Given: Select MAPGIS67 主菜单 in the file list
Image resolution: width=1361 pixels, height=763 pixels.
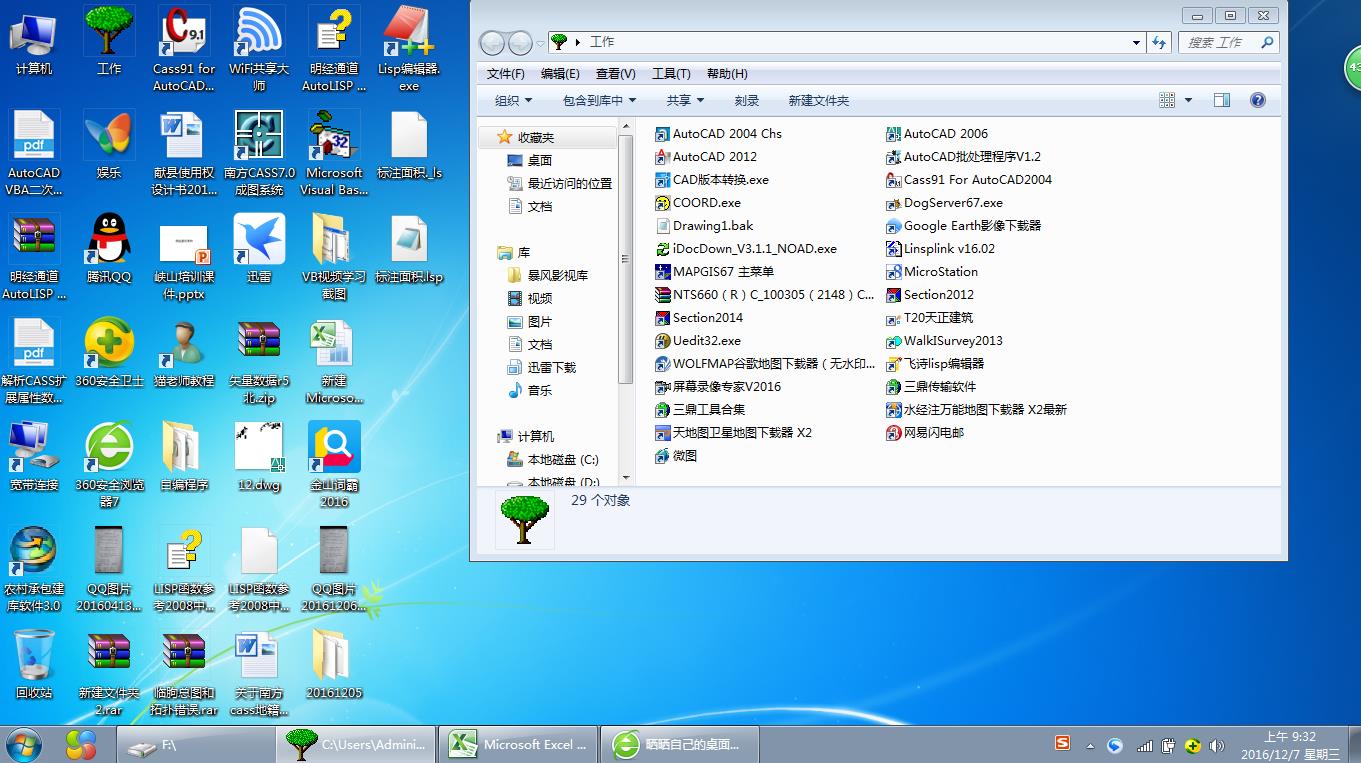Looking at the screenshot, I should [714, 272].
